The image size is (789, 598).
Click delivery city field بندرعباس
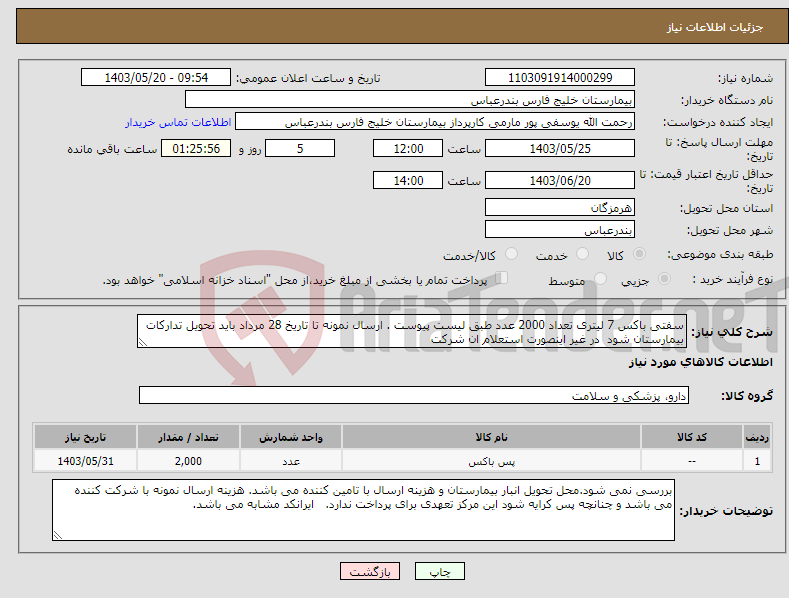point(560,230)
